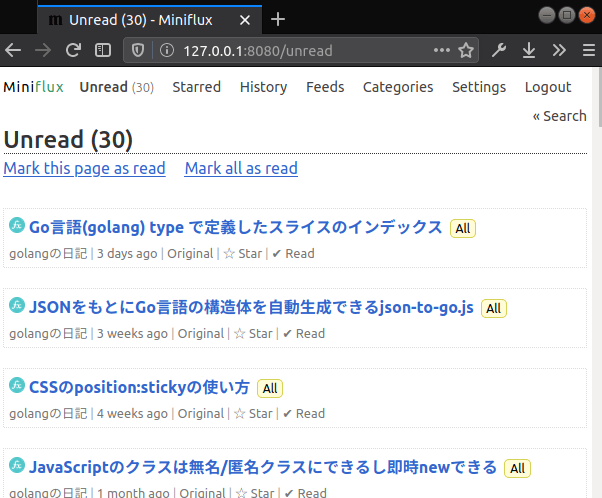Go back with the browser back arrow
Screen dimensions: 602x498
(x=13, y=50)
